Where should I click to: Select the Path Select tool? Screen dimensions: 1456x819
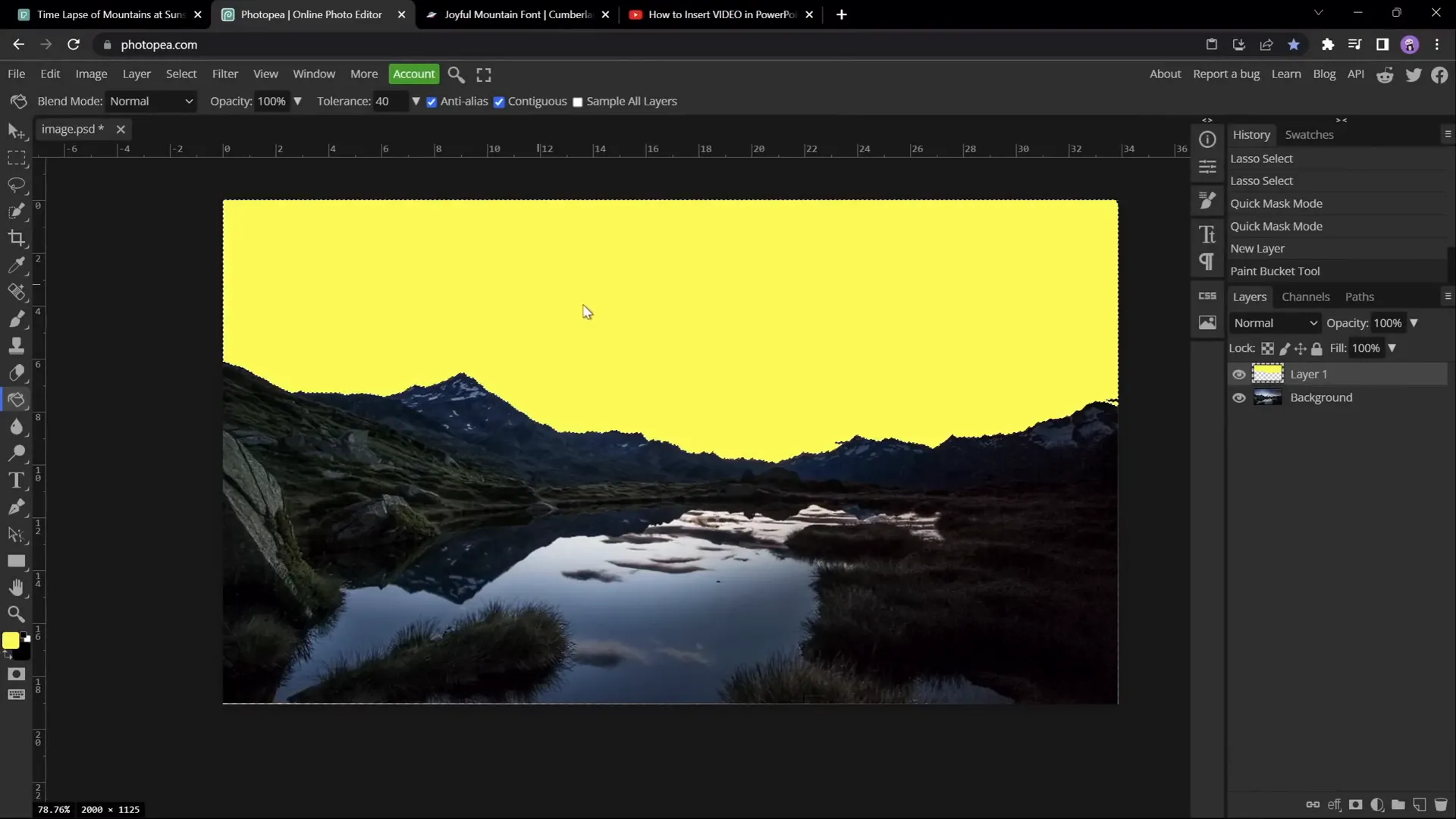tap(16, 534)
